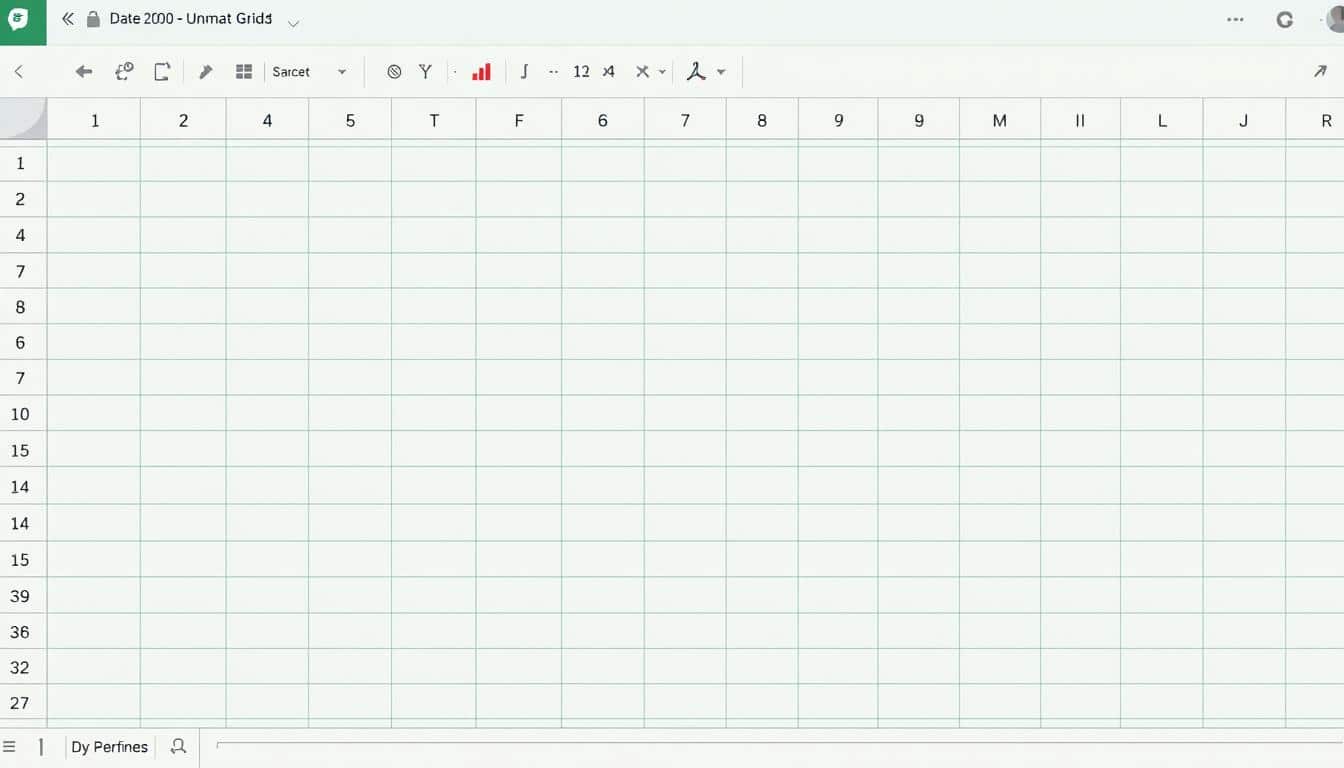This screenshot has width=1344, height=768.
Task: Click the double-chevron collapse icon beside title
Action: [68, 19]
